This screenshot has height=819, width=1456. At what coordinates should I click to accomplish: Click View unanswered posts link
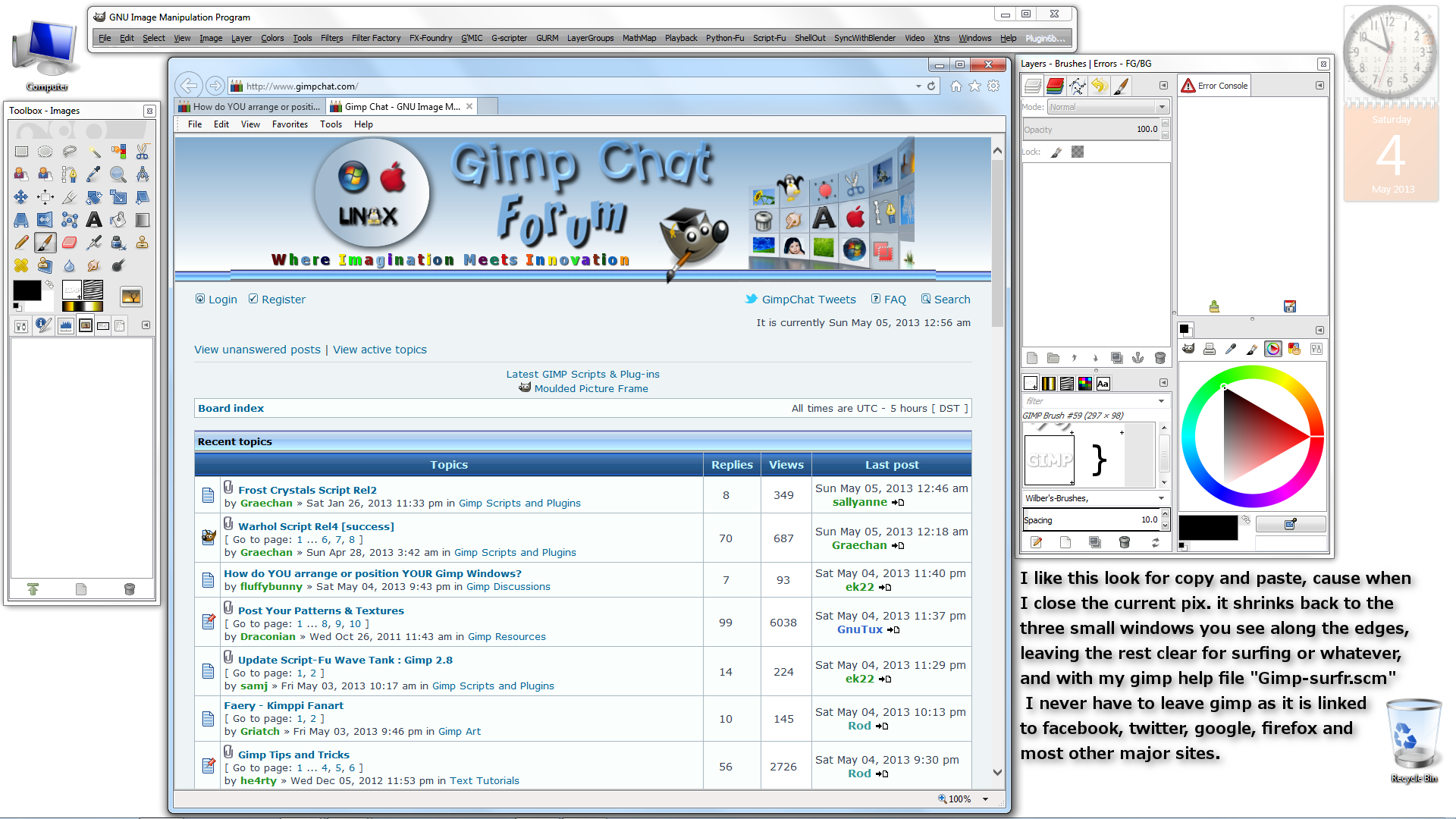tap(257, 350)
